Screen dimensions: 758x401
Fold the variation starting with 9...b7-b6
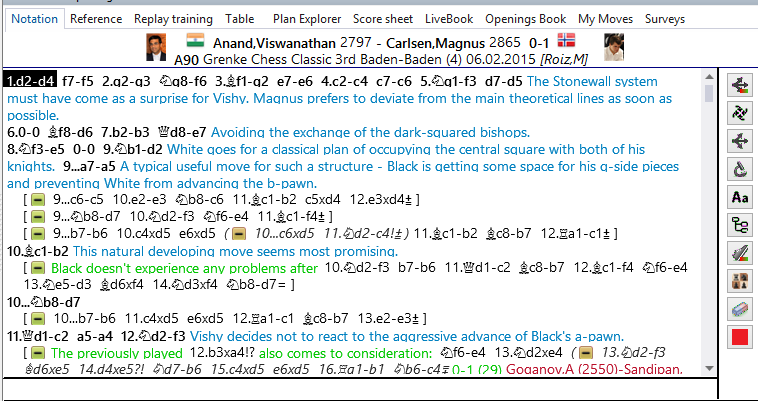tap(36, 232)
